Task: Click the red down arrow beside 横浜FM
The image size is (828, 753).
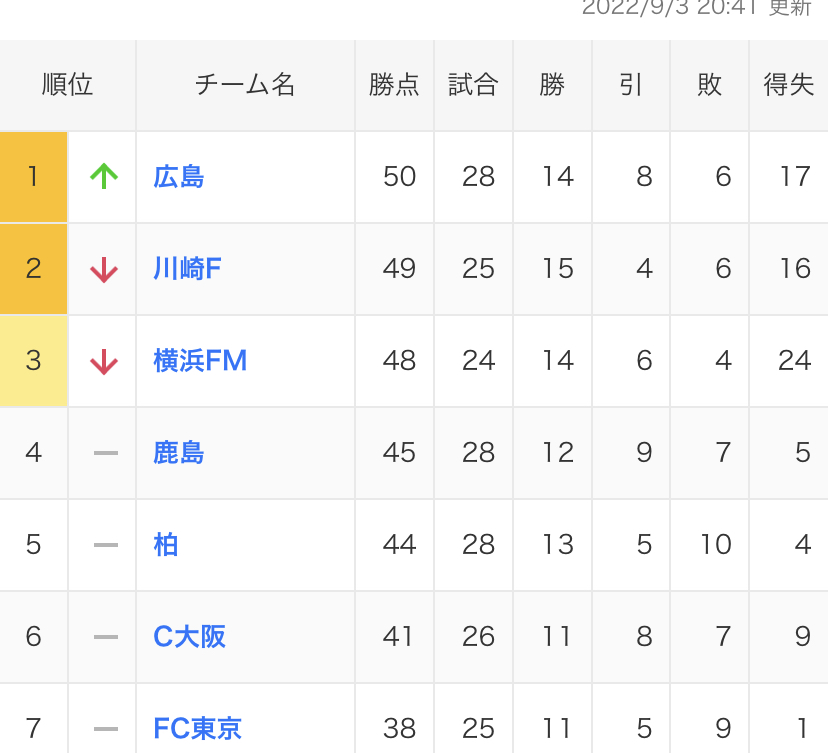Action: (x=104, y=362)
